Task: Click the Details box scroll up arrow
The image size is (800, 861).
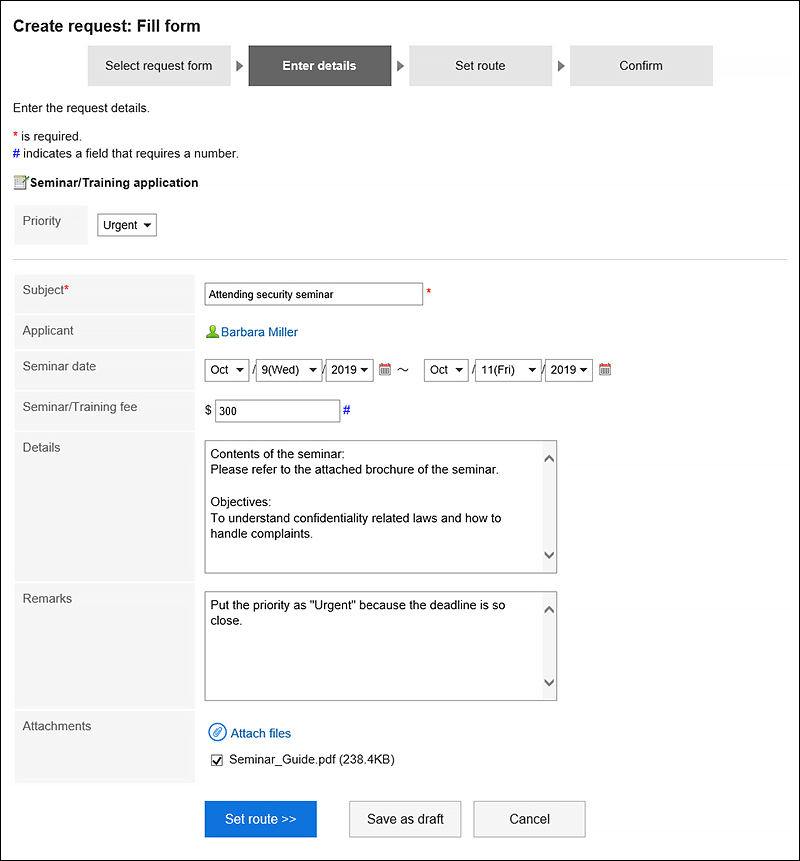Action: (x=549, y=459)
